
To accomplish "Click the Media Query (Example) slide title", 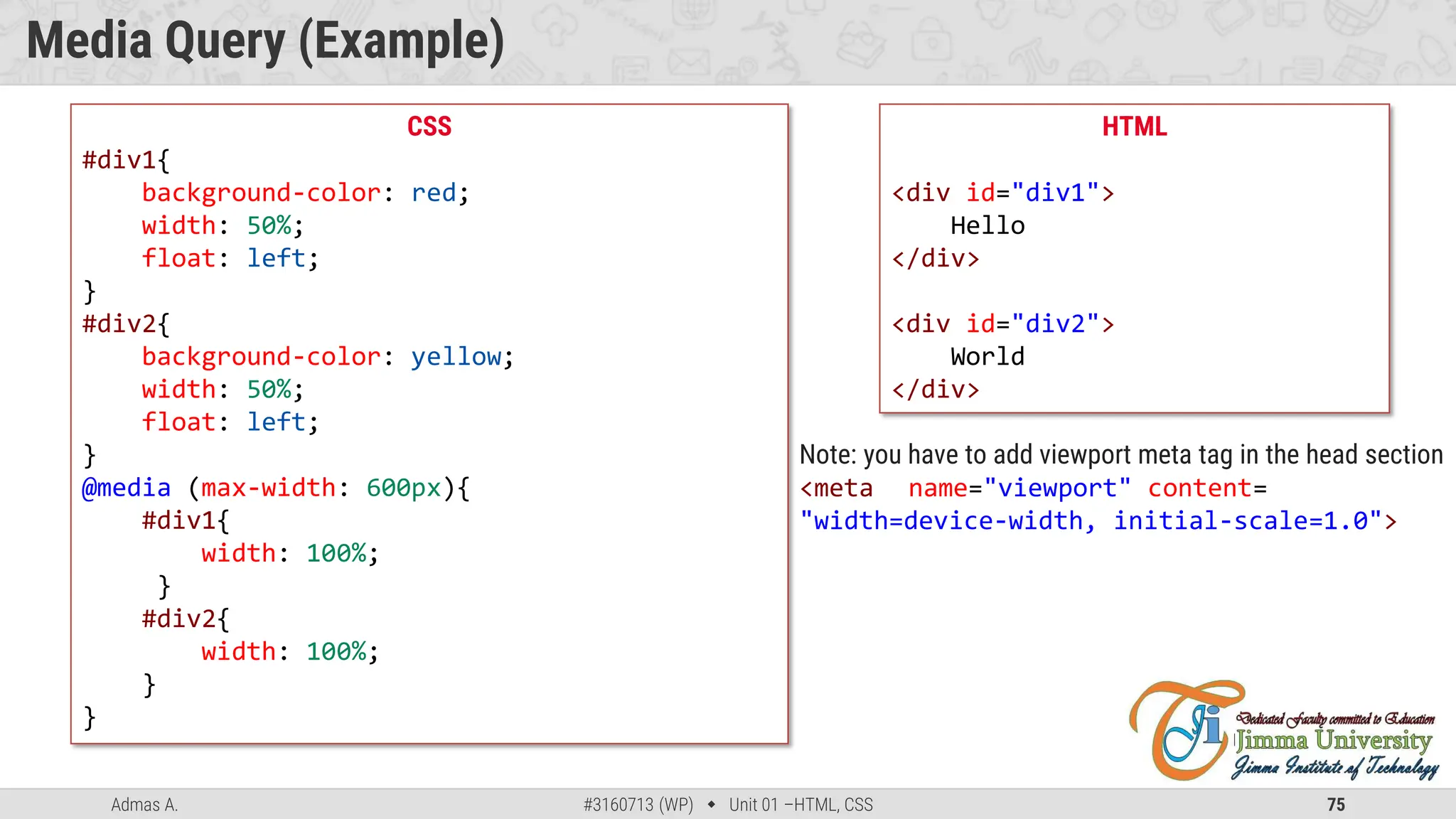I will (265, 41).
